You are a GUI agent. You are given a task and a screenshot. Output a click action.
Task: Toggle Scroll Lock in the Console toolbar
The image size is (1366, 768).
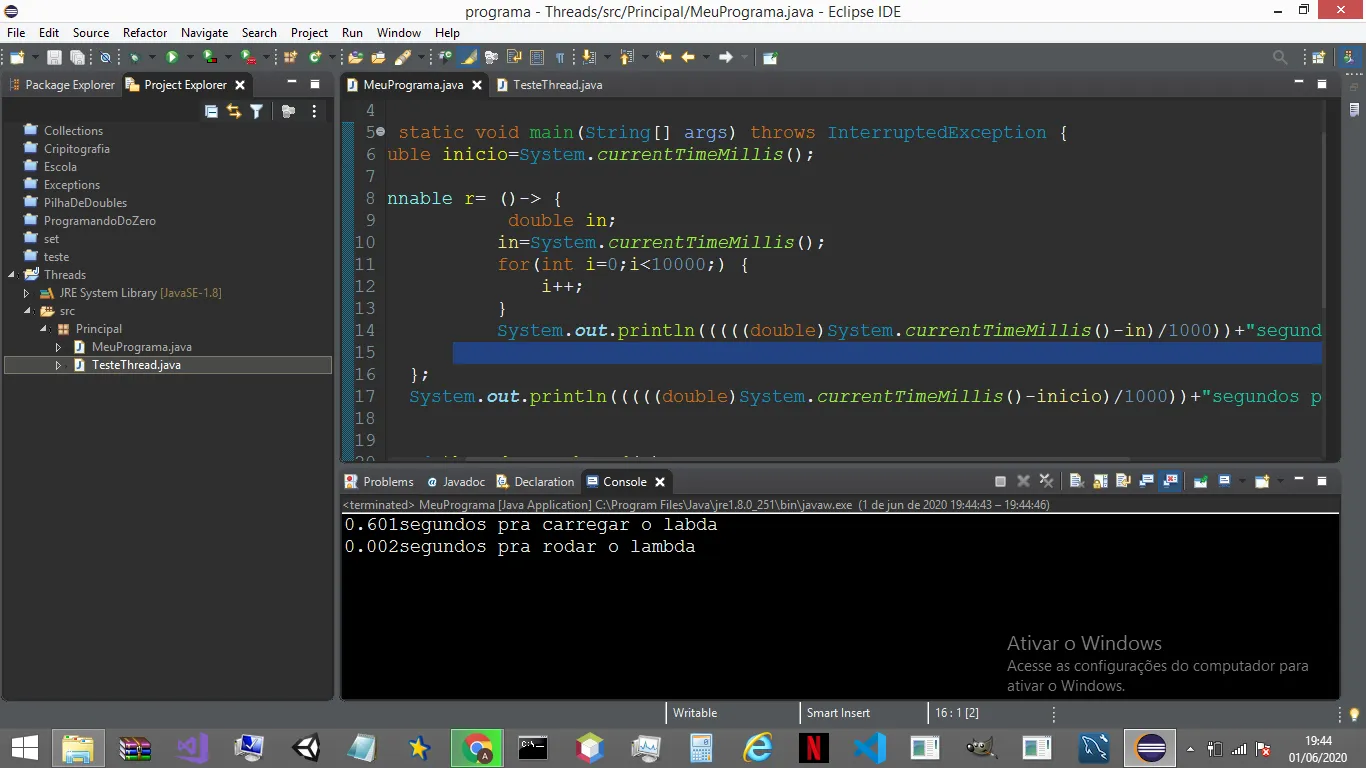tap(1100, 481)
